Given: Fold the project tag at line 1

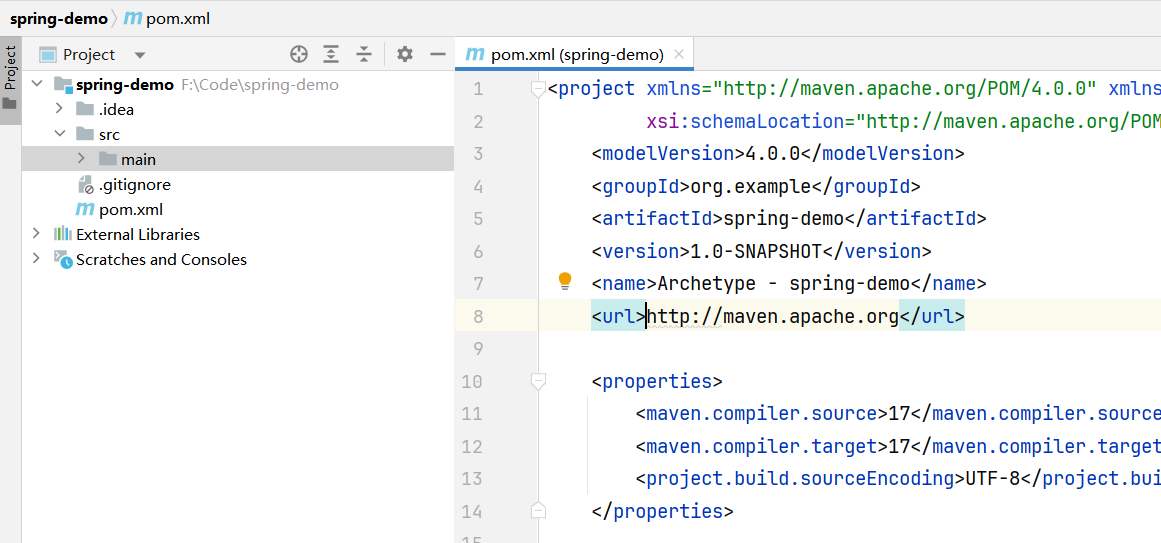Looking at the screenshot, I should [x=538, y=90].
